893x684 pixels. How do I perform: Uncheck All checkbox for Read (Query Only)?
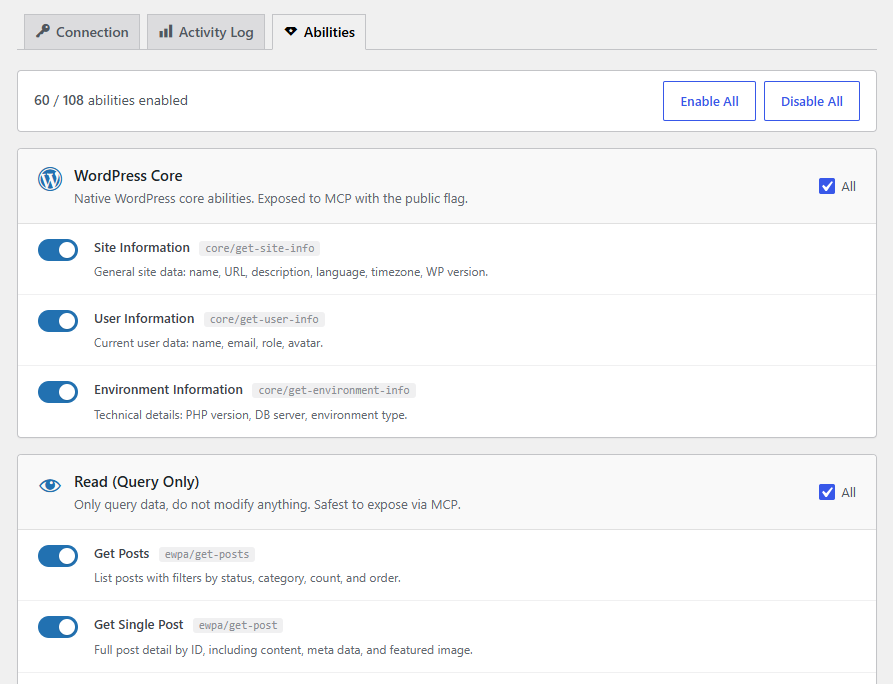click(x=827, y=492)
